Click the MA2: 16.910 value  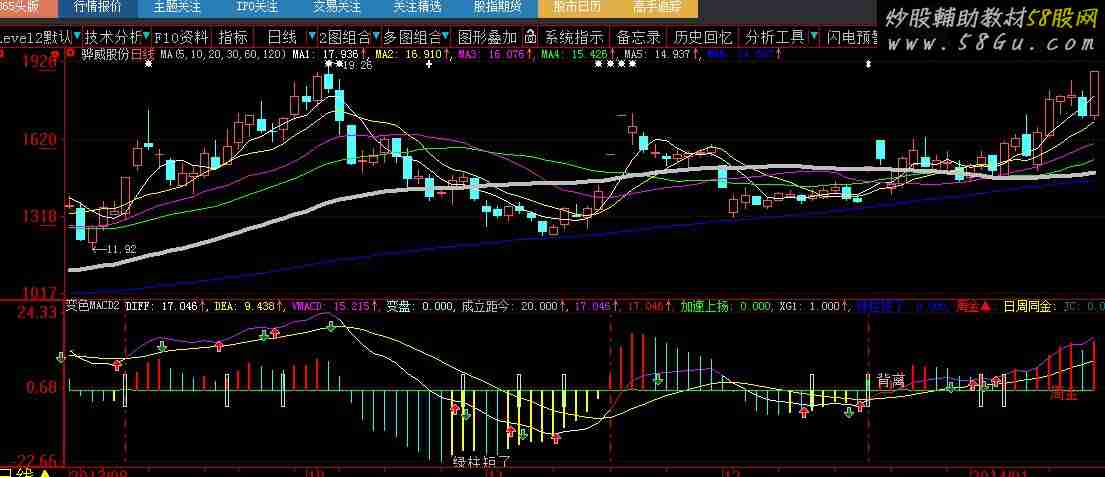coord(411,54)
